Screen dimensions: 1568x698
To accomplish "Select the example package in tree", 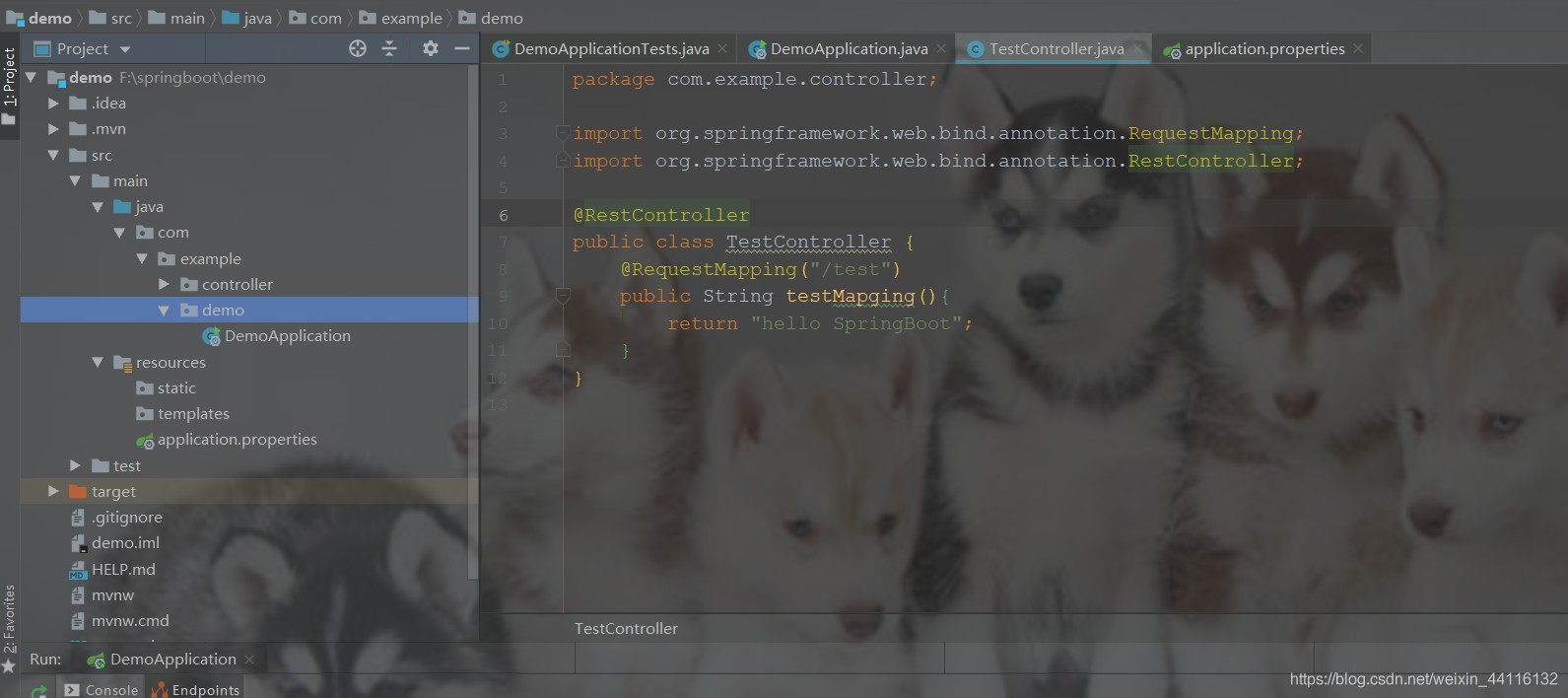I will tap(199, 258).
